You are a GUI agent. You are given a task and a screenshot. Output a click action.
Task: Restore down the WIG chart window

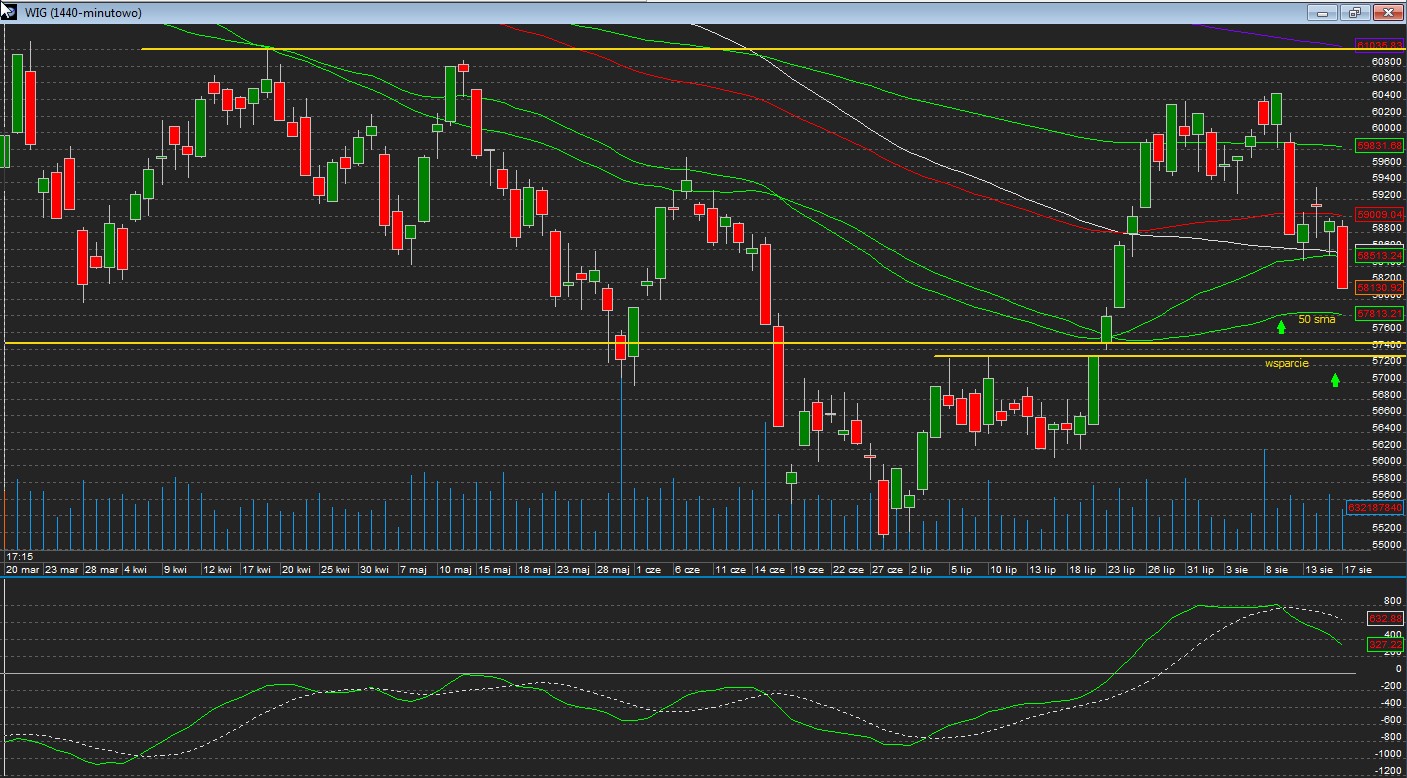click(1355, 13)
